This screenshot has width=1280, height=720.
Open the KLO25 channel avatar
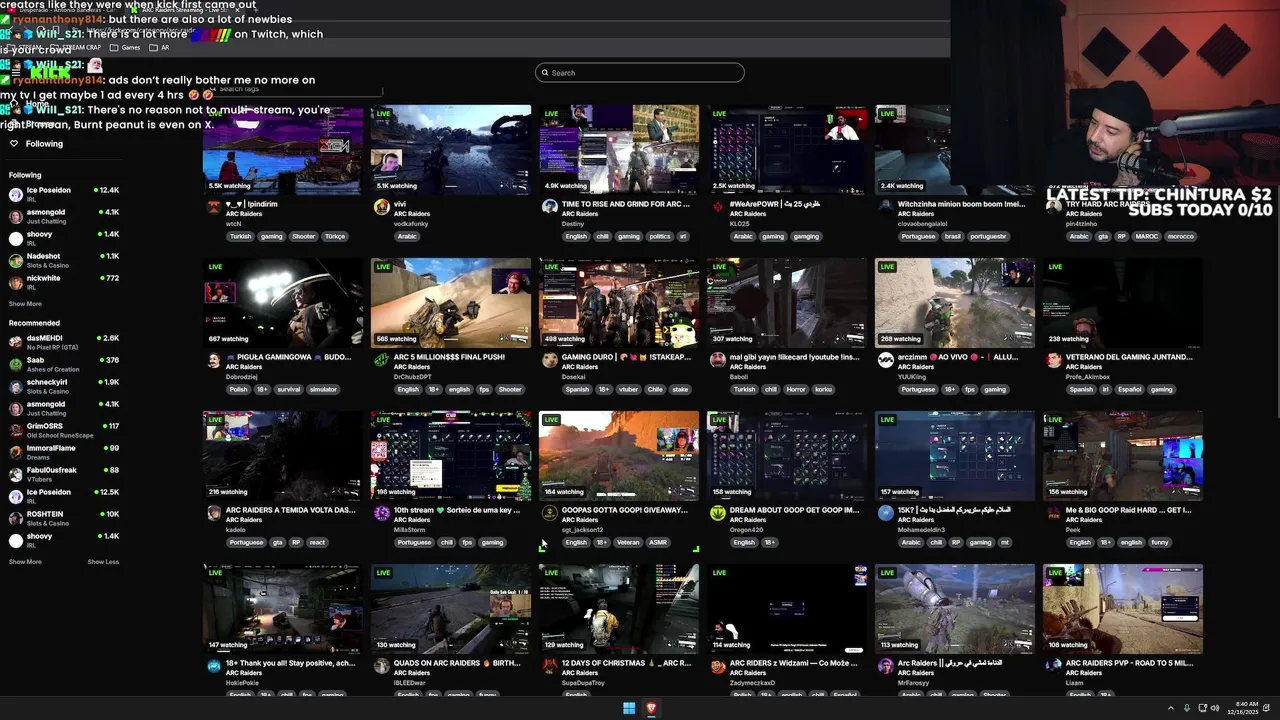pos(718,207)
